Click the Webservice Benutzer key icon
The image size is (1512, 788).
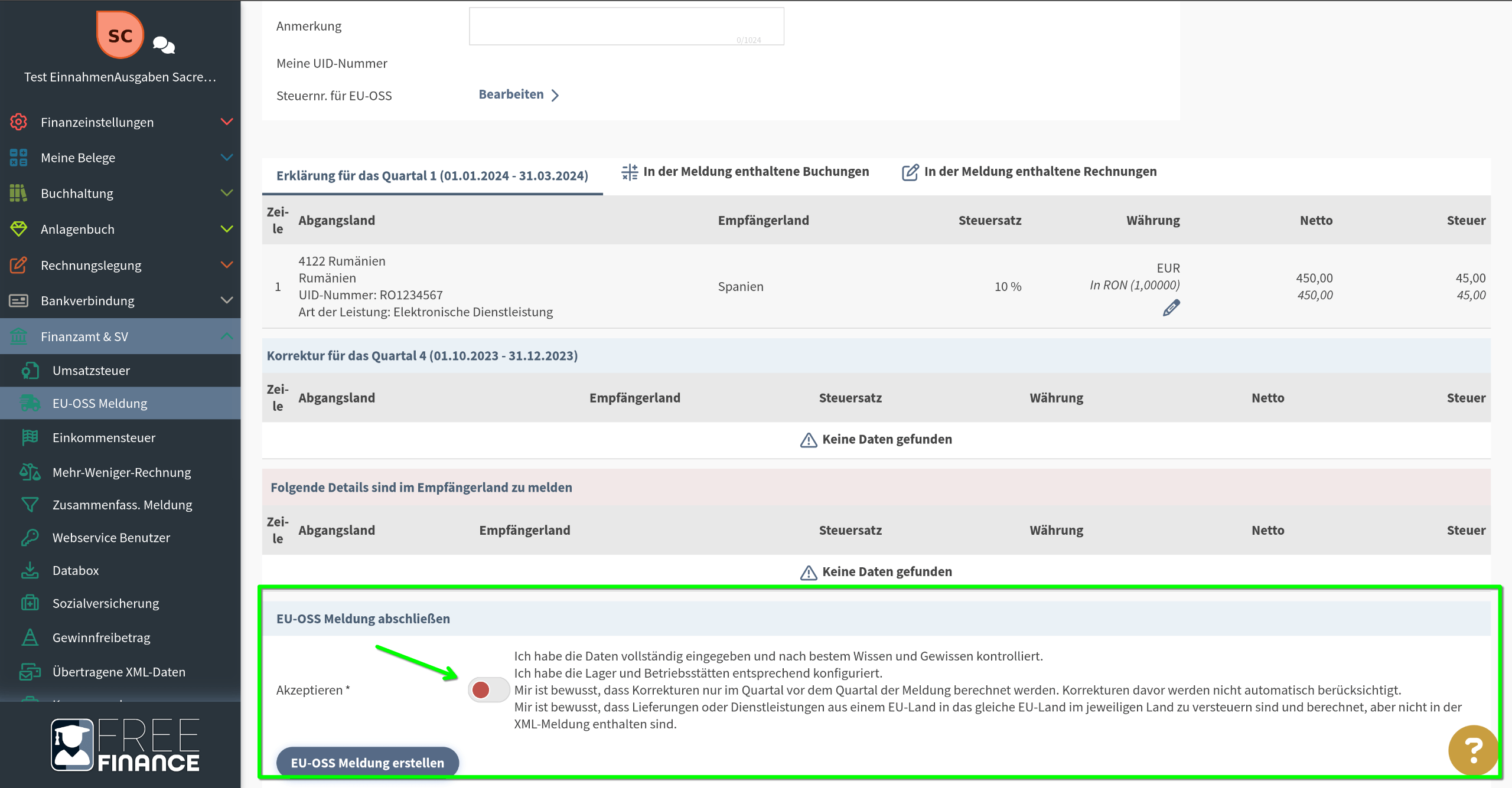(30, 537)
